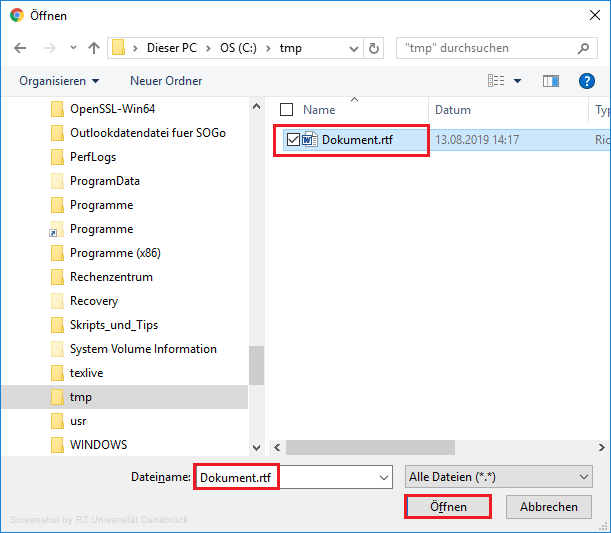Click the help question mark icon

(x=587, y=81)
